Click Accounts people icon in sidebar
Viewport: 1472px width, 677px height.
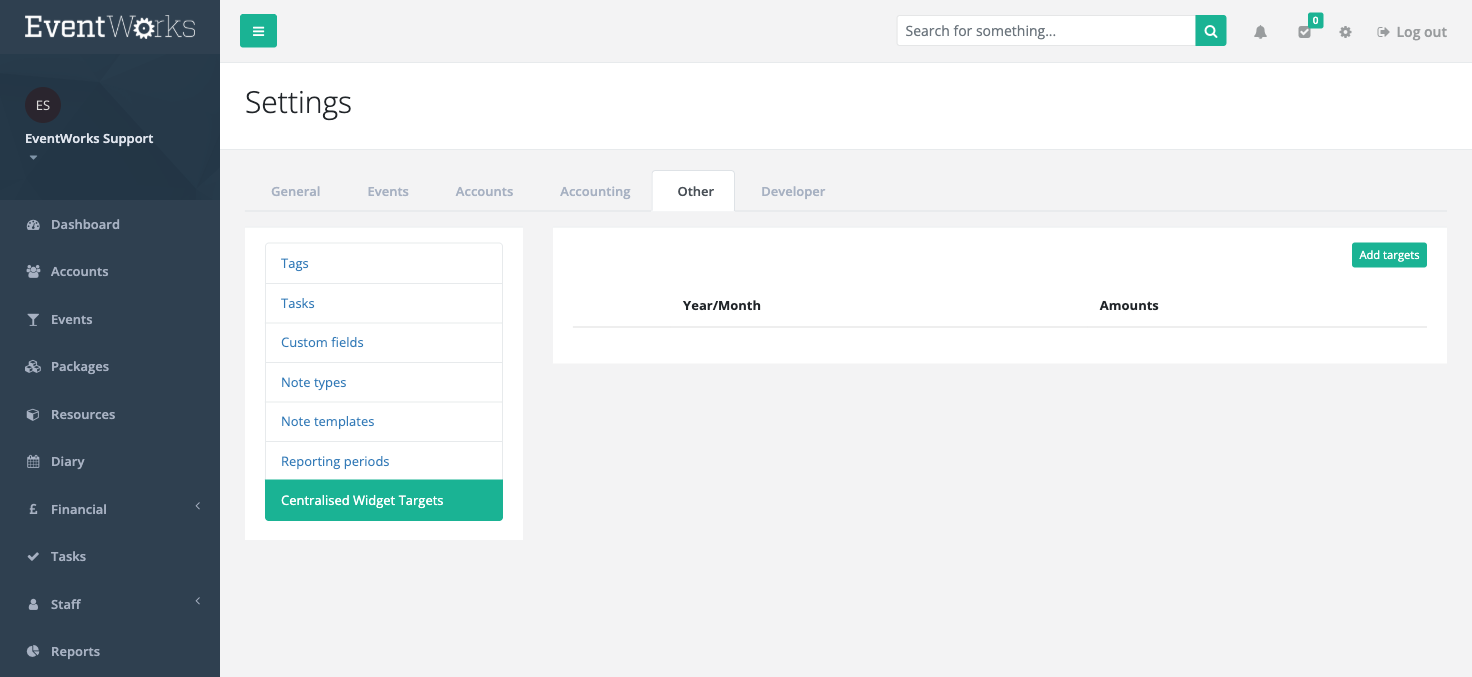[x=33, y=272]
